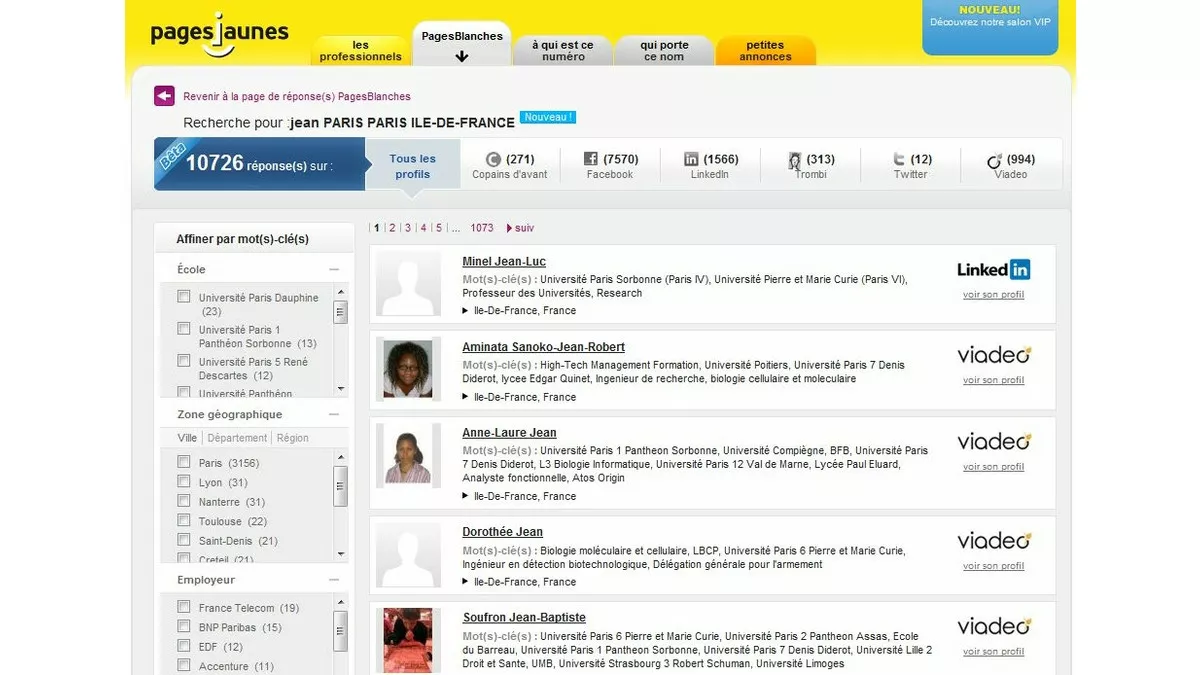Select the Copains d'avant icon
This screenshot has height=675, width=1200.
(x=493, y=159)
